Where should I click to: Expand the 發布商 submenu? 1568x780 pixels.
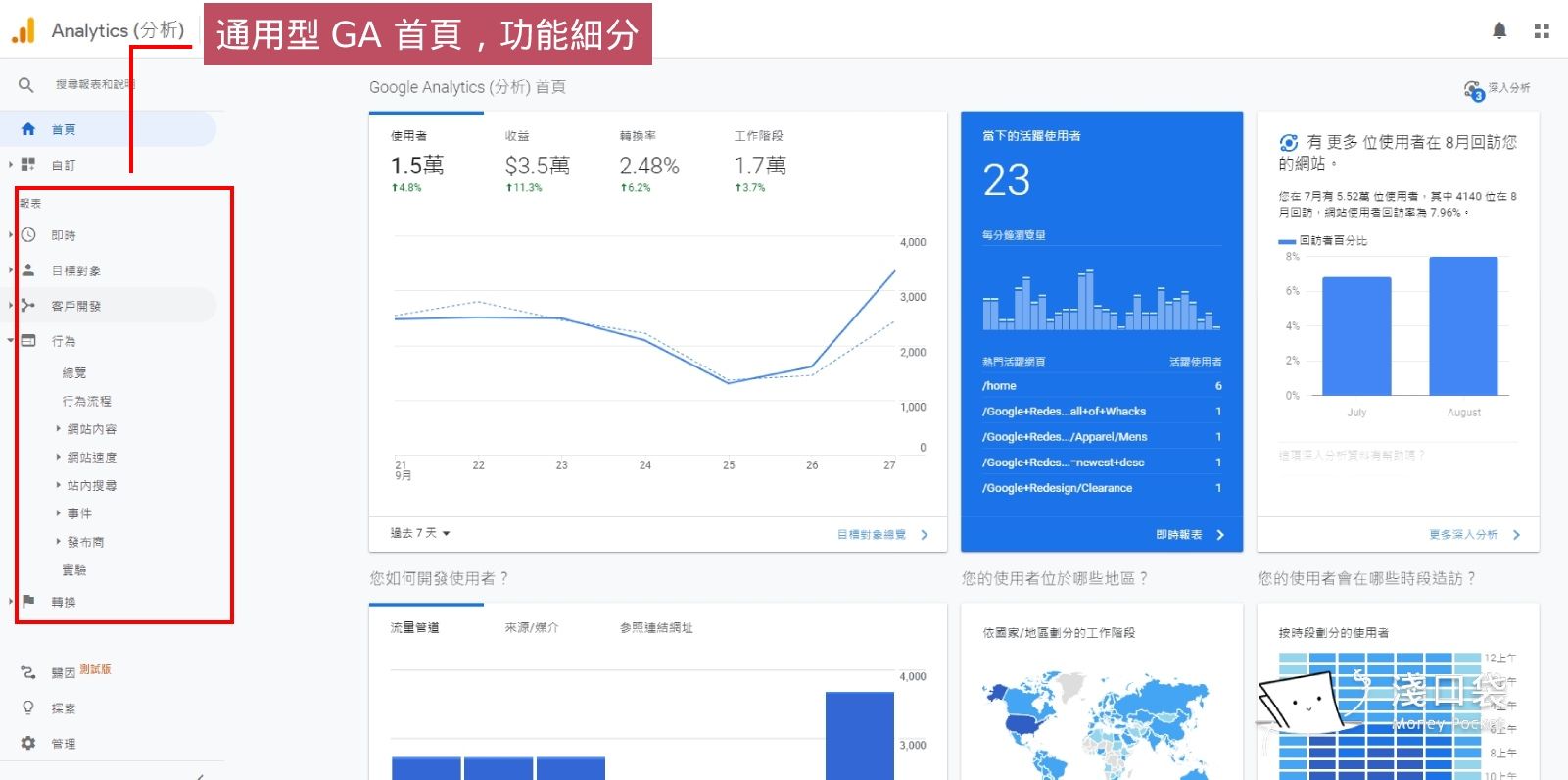pos(59,541)
